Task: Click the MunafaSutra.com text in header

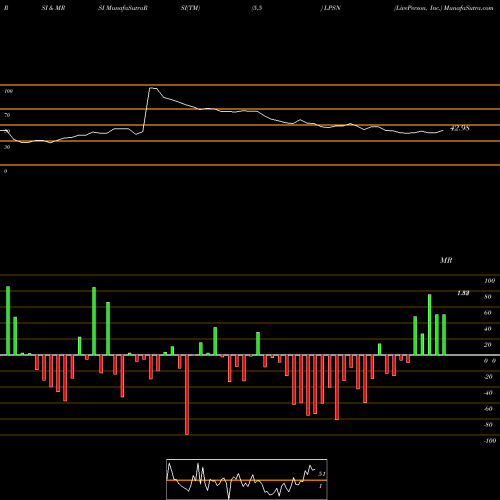Action: click(469, 8)
